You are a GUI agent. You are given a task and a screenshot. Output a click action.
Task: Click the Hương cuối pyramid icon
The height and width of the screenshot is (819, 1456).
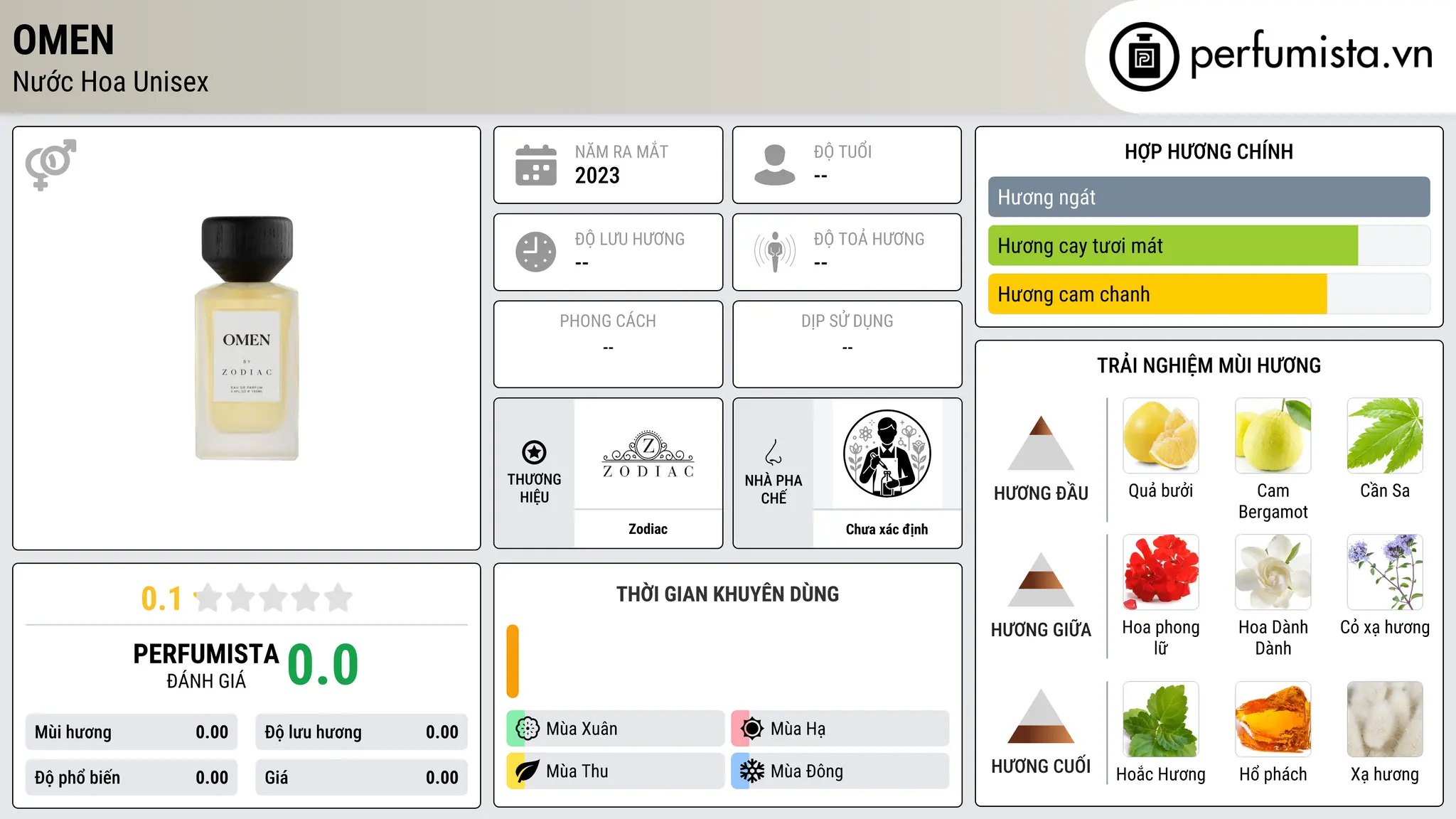(x=1041, y=716)
